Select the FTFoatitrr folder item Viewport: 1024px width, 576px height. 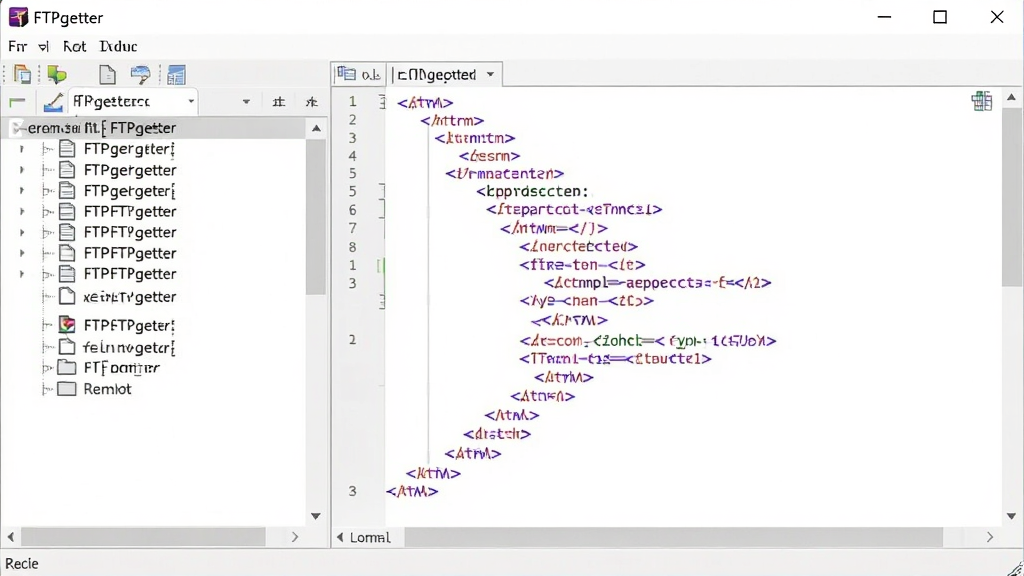[121, 368]
